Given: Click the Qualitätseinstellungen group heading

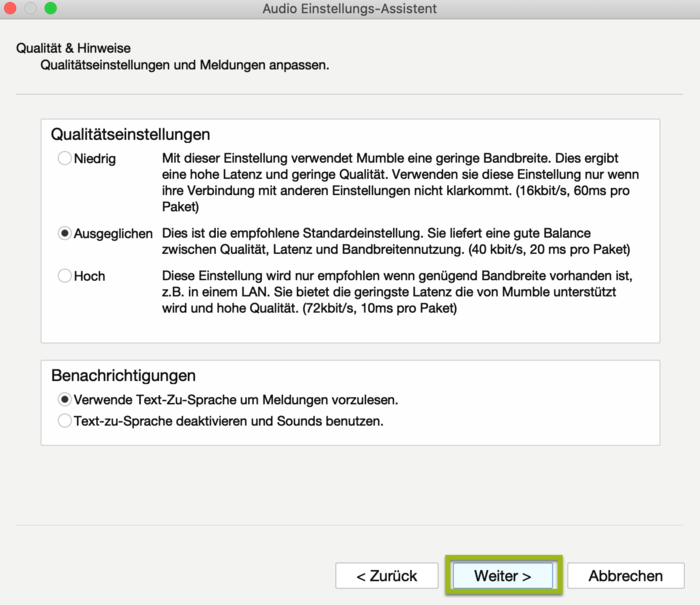Looking at the screenshot, I should tap(130, 134).
